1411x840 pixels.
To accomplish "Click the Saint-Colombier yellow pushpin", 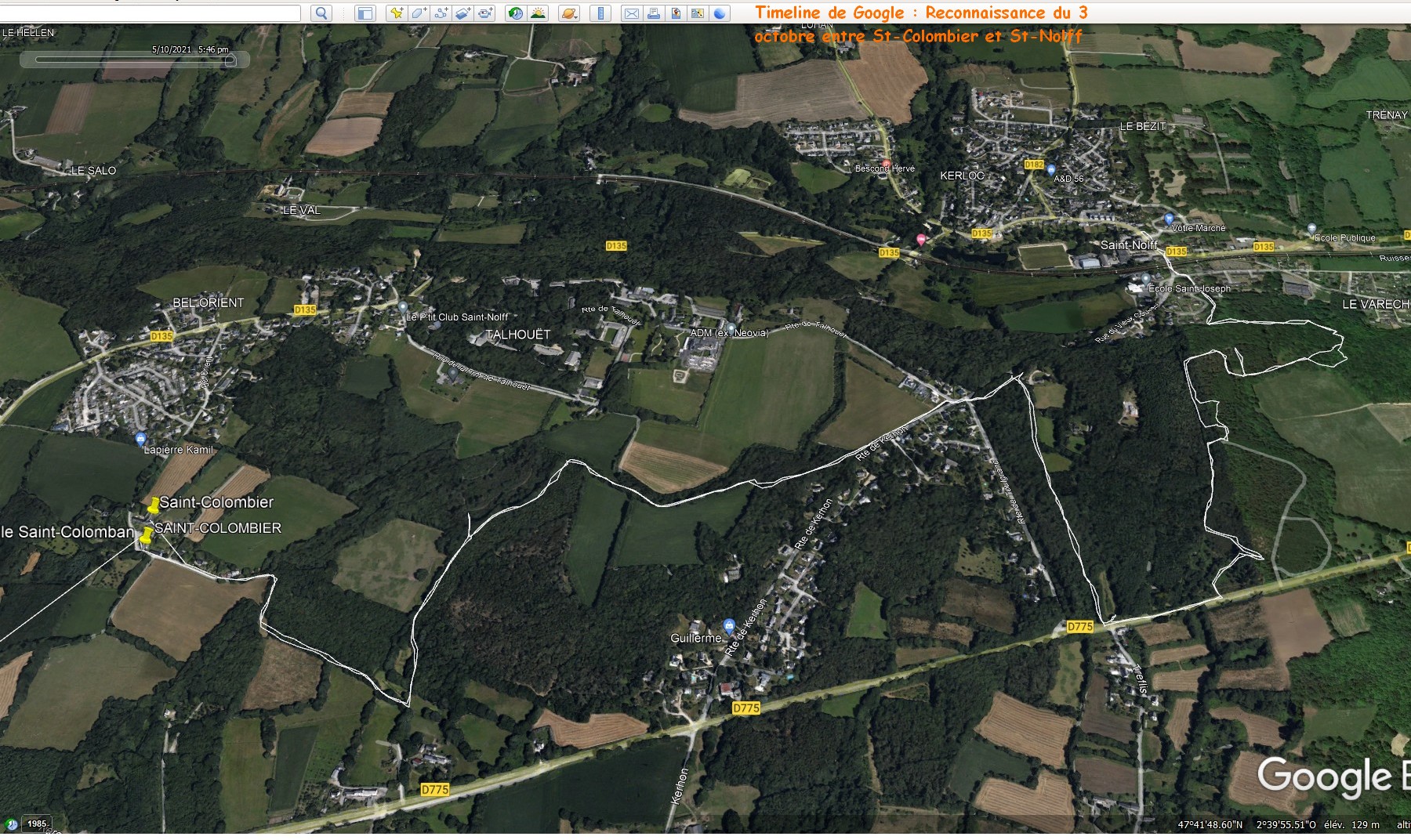I will [x=153, y=505].
